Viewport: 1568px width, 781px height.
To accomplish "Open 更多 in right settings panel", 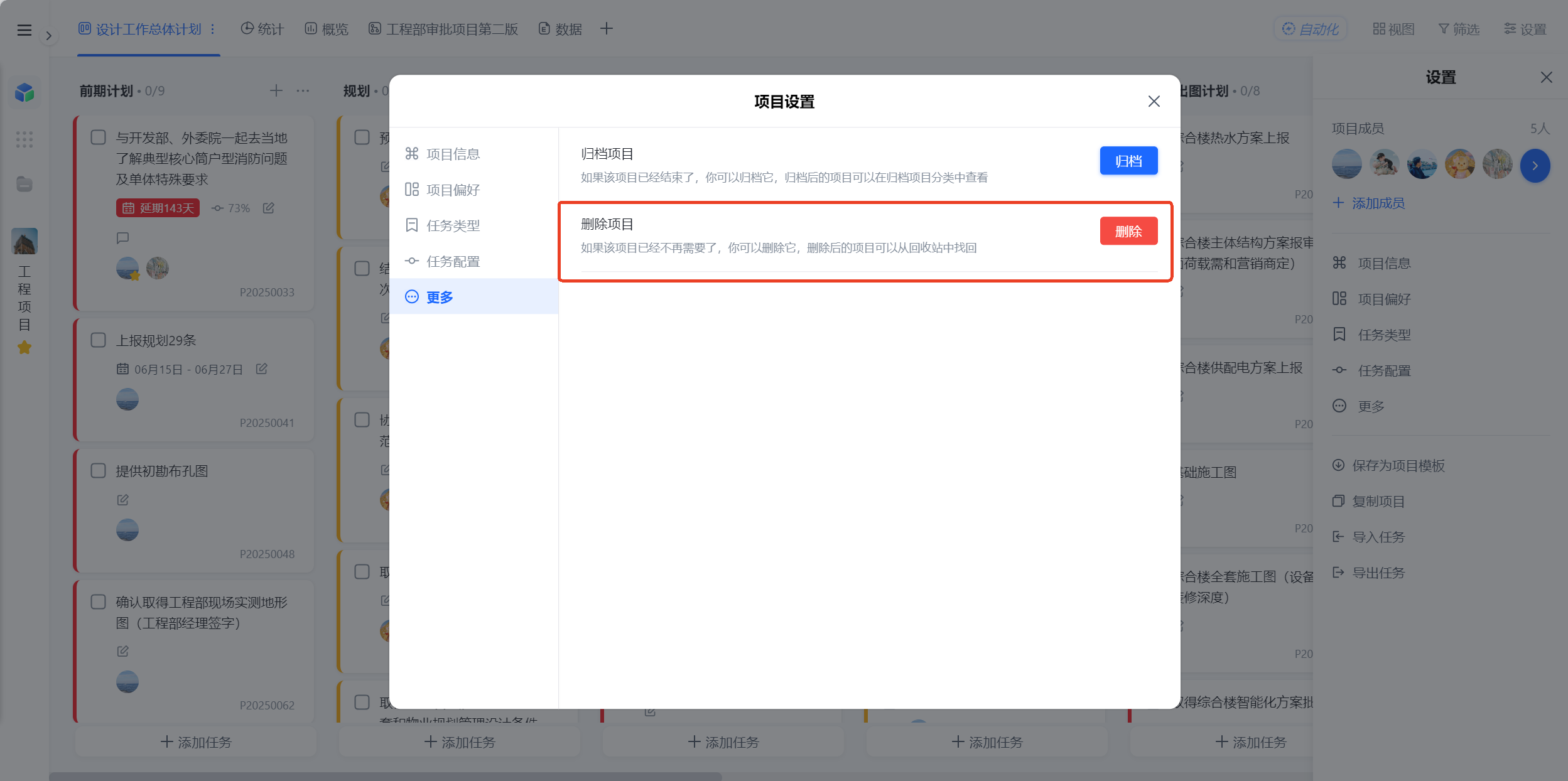I will coord(1358,406).
